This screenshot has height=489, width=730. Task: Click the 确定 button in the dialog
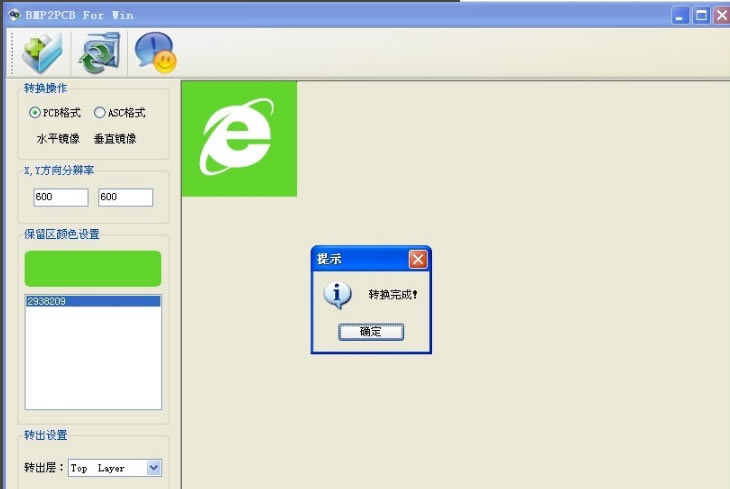(x=371, y=332)
